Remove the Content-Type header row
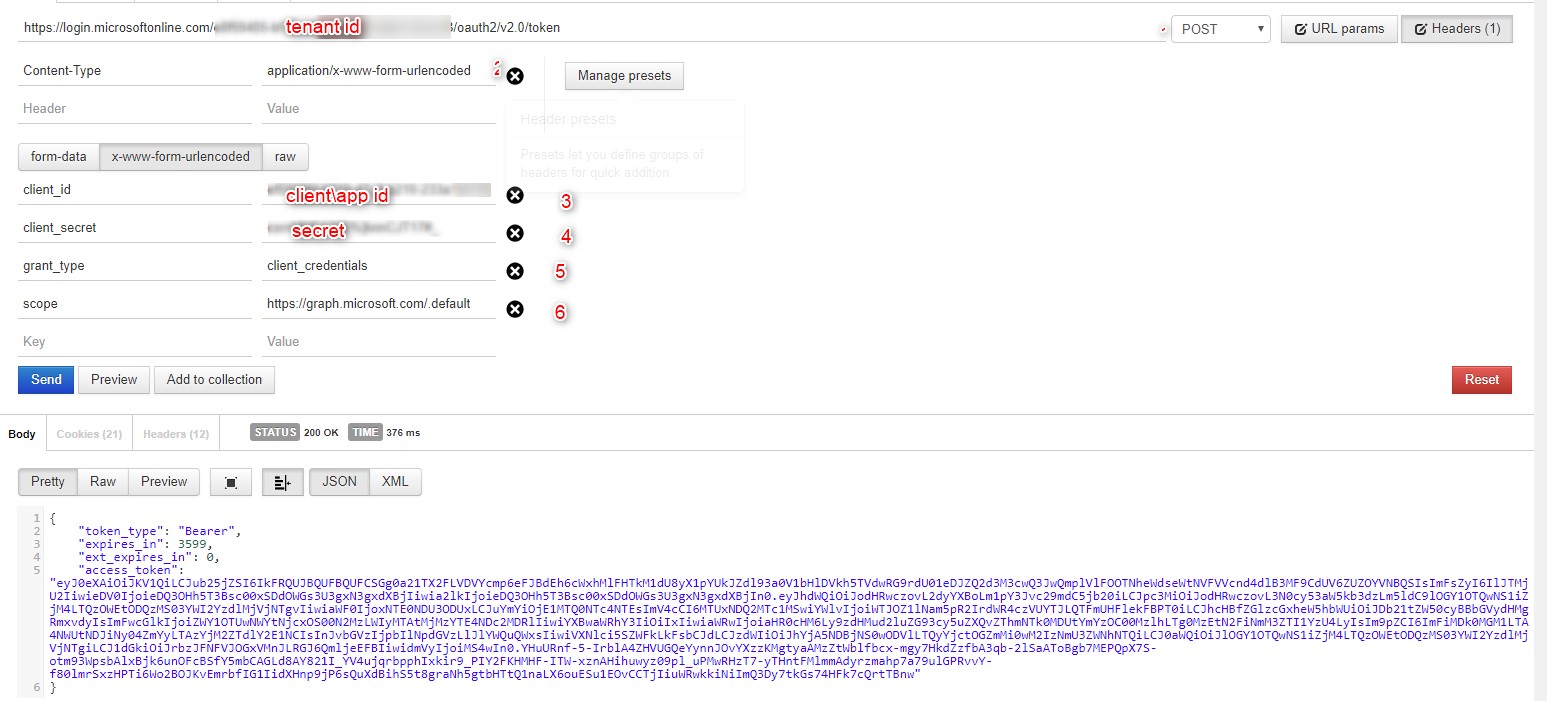The height and width of the screenshot is (701, 1547). pos(515,76)
